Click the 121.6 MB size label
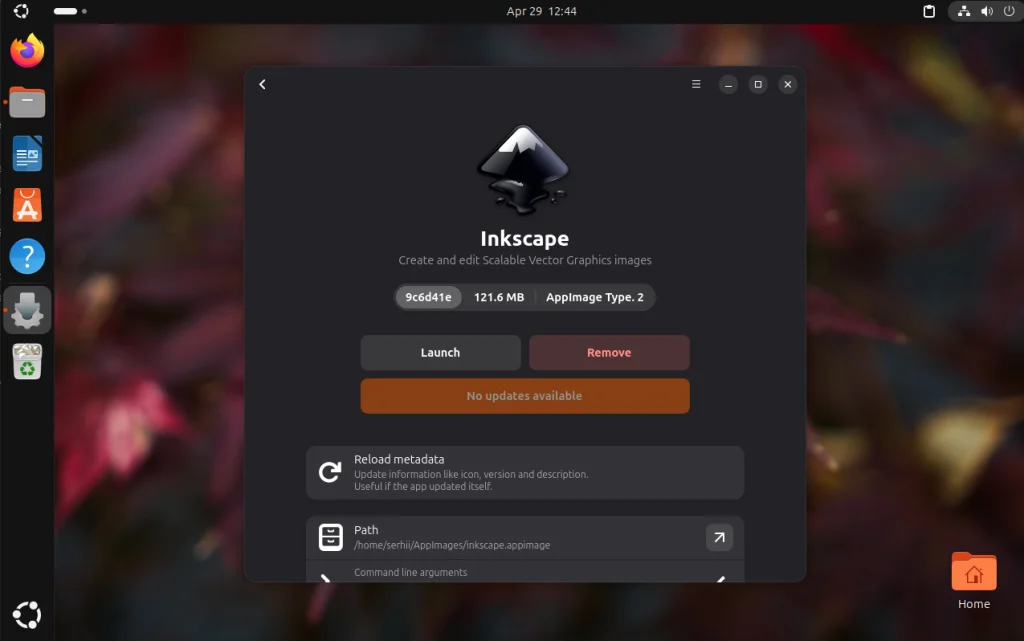Viewport: 1024px width, 641px height. tap(499, 297)
